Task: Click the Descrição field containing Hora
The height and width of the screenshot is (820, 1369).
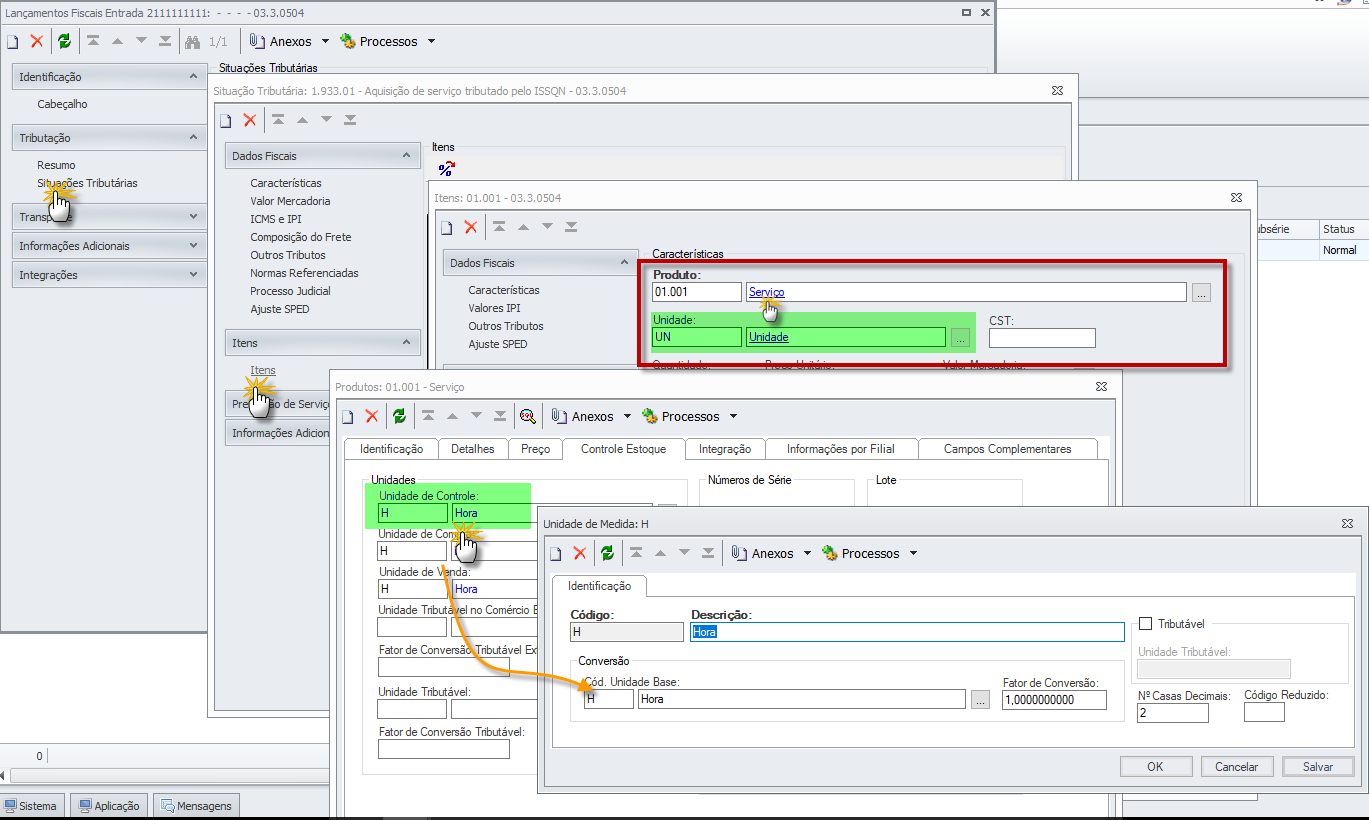Action: coord(907,632)
